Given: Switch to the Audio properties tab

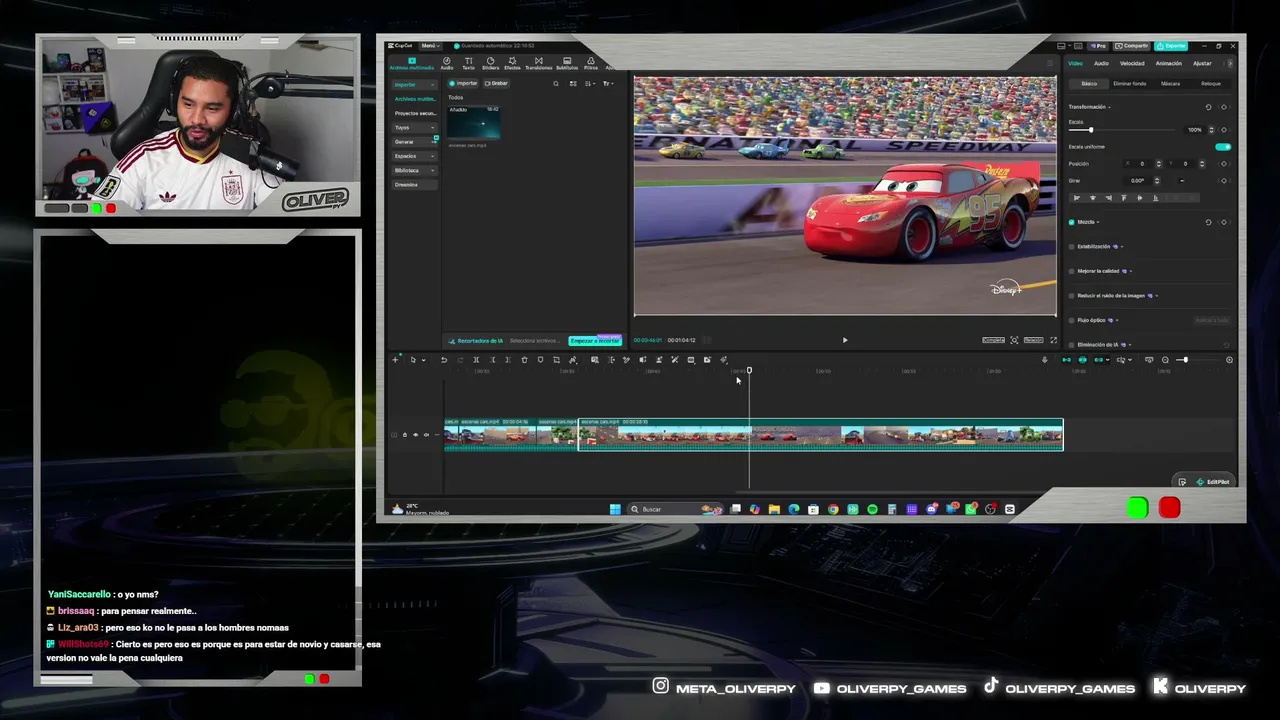Looking at the screenshot, I should point(1101,63).
